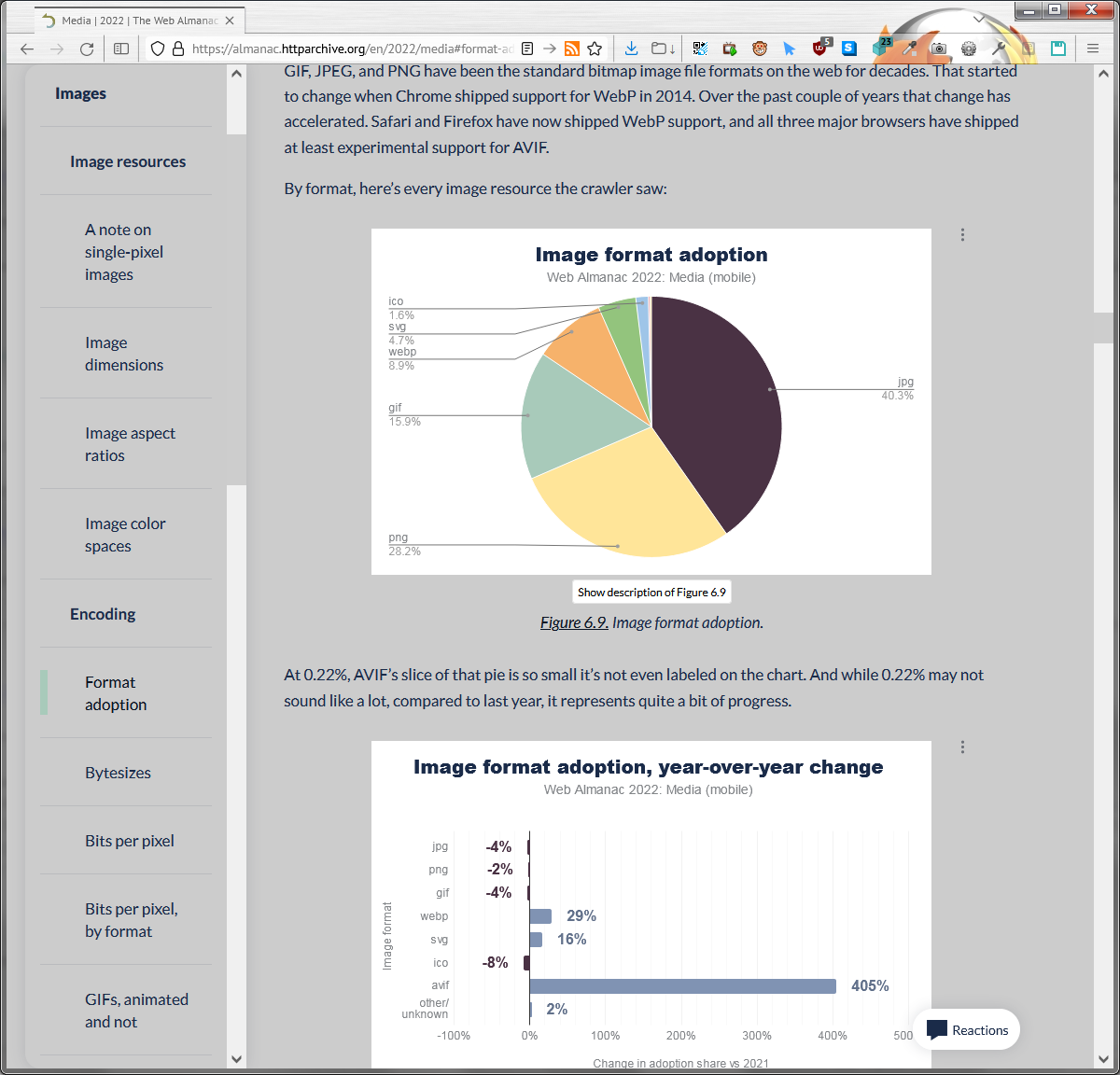Toggle reader view for this page
The width and height of the screenshot is (1120, 1075).
coord(527,49)
